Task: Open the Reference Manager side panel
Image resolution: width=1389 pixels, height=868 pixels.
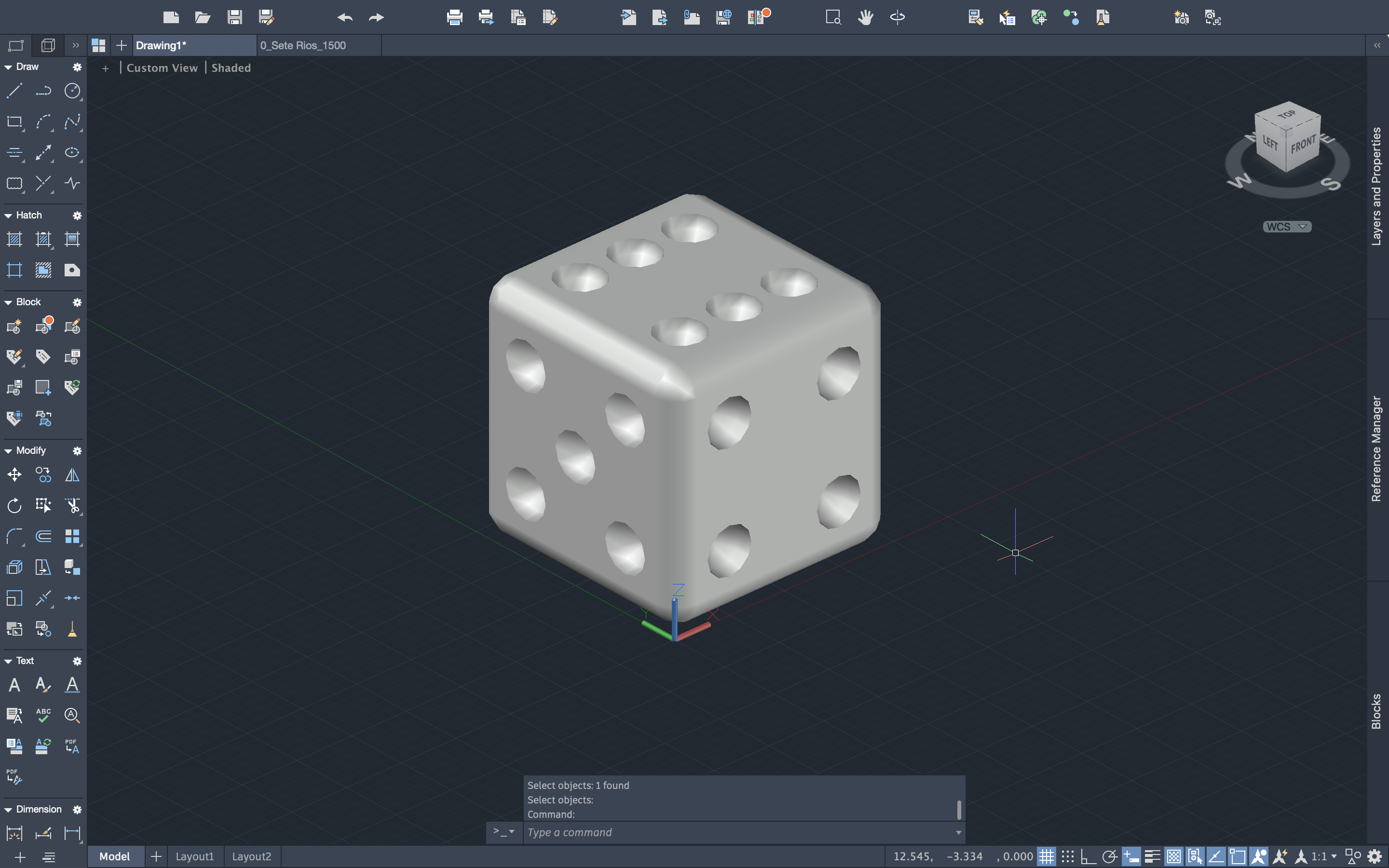Action: coord(1376,448)
